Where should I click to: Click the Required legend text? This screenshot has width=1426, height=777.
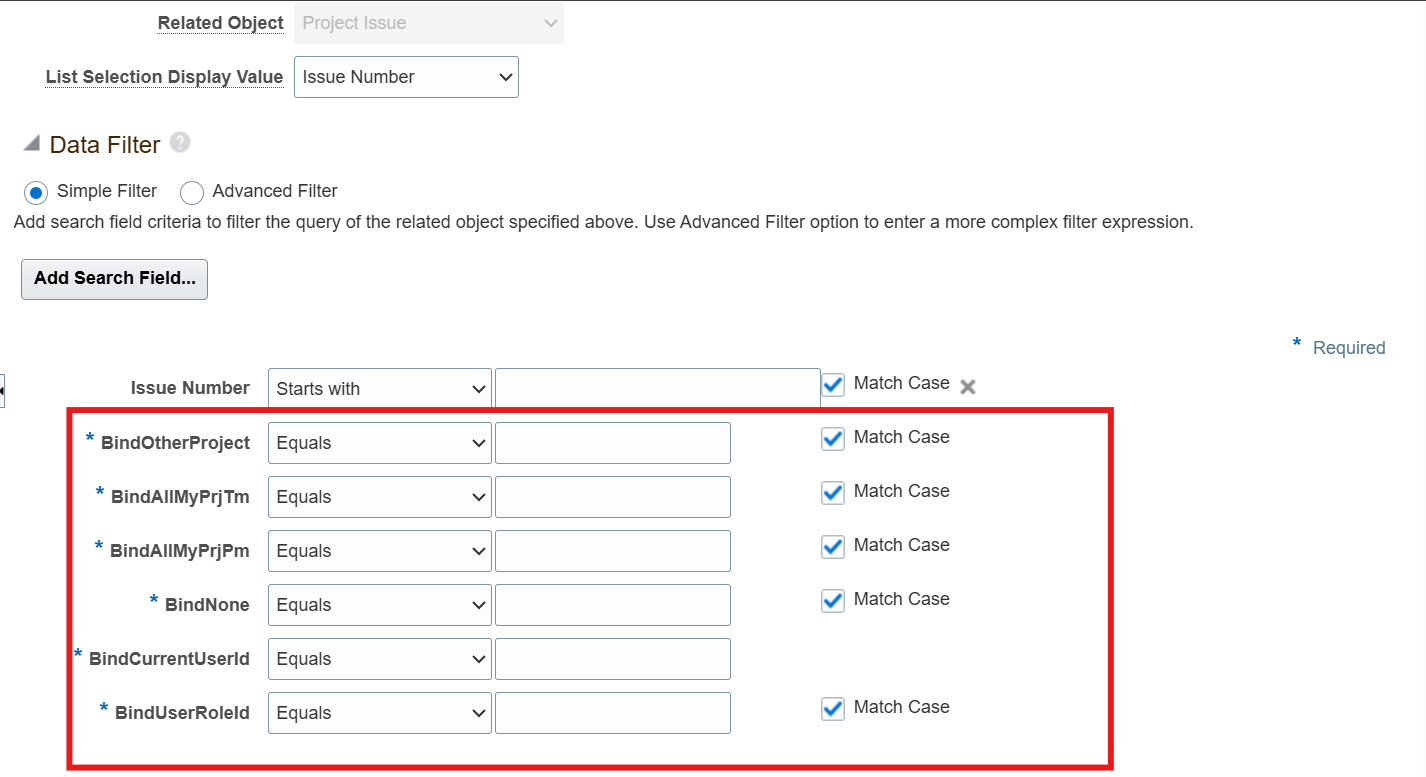(x=1349, y=348)
